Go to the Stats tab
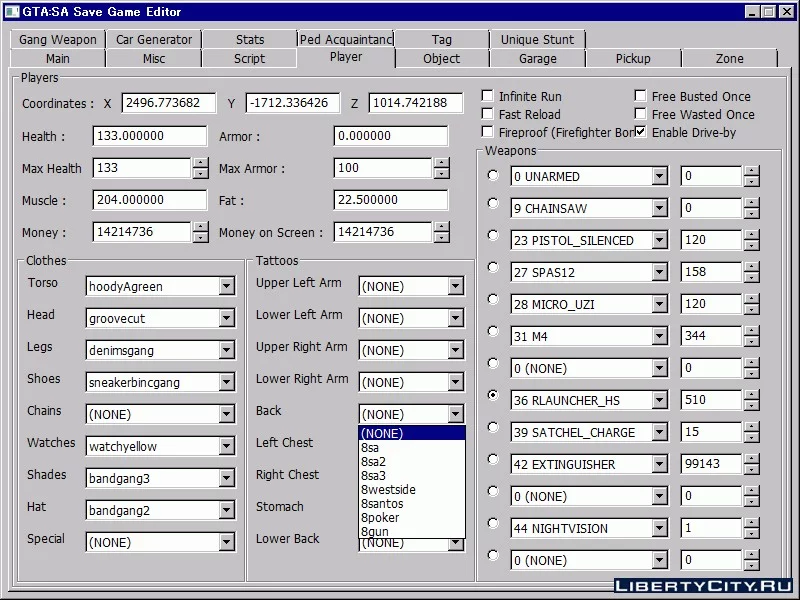800x600 pixels. point(249,39)
